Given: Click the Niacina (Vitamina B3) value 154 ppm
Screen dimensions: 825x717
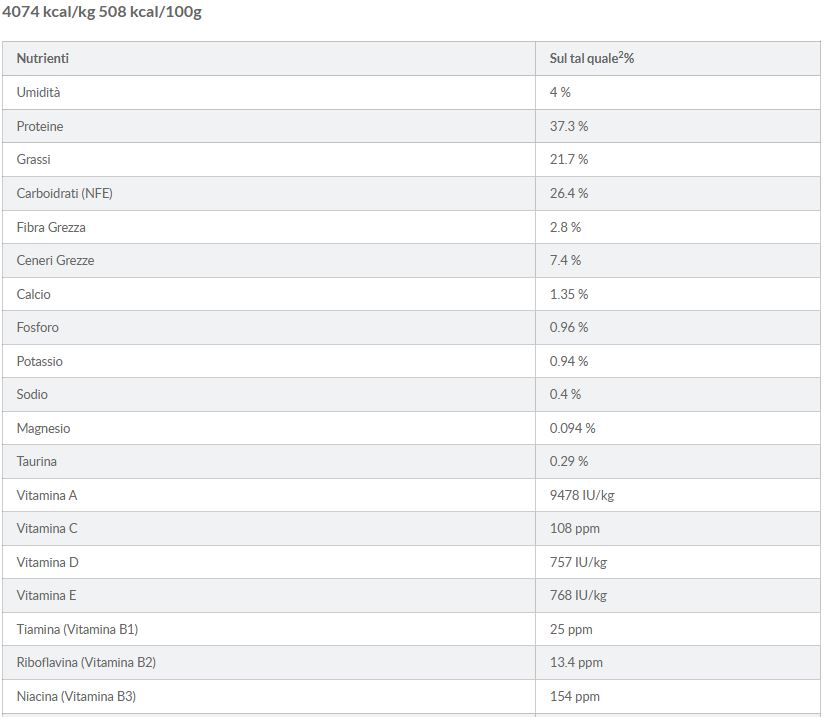Looking at the screenshot, I should pyautogui.click(x=575, y=696).
